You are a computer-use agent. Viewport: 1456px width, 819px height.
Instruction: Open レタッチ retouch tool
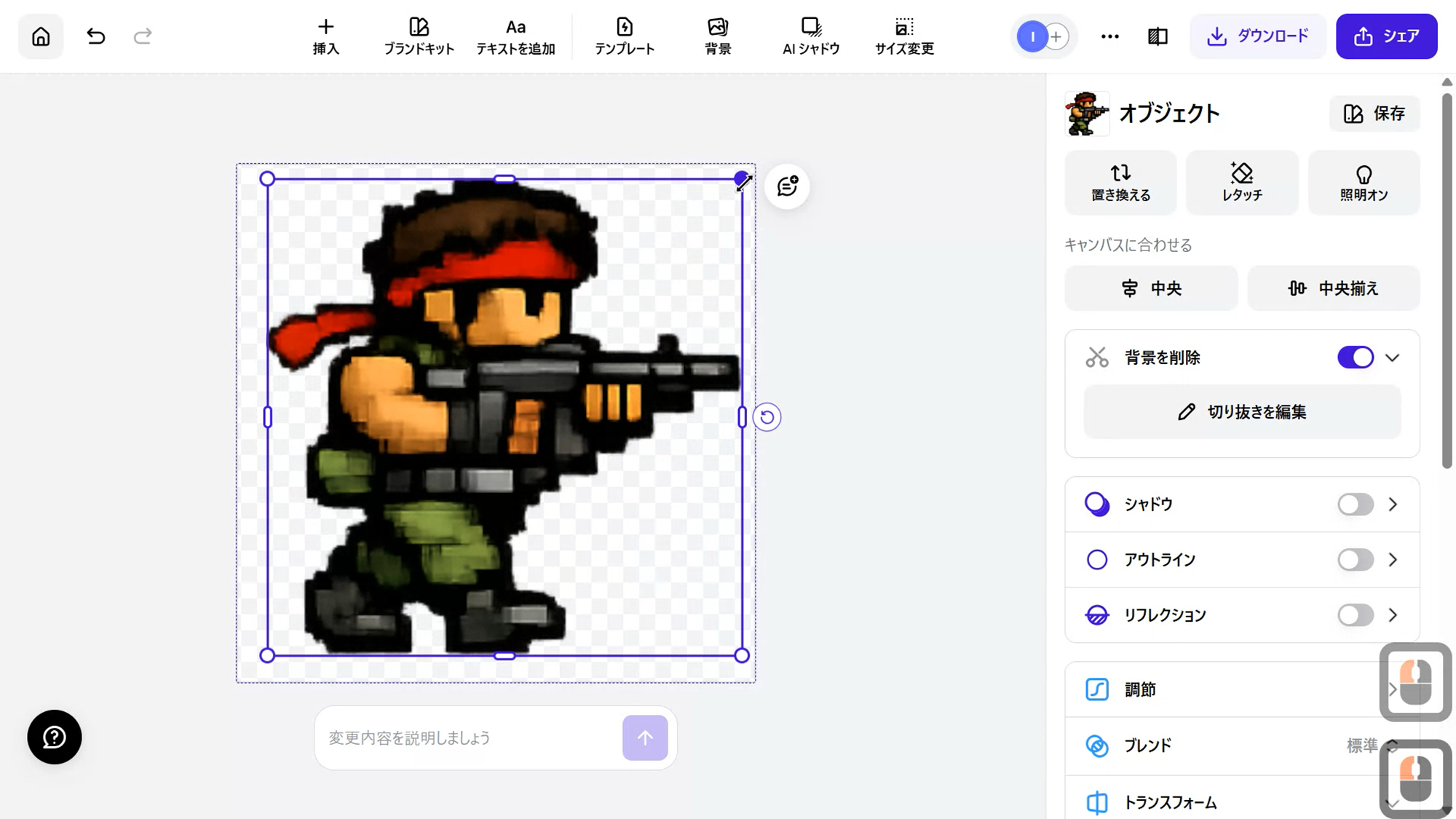[1242, 183]
